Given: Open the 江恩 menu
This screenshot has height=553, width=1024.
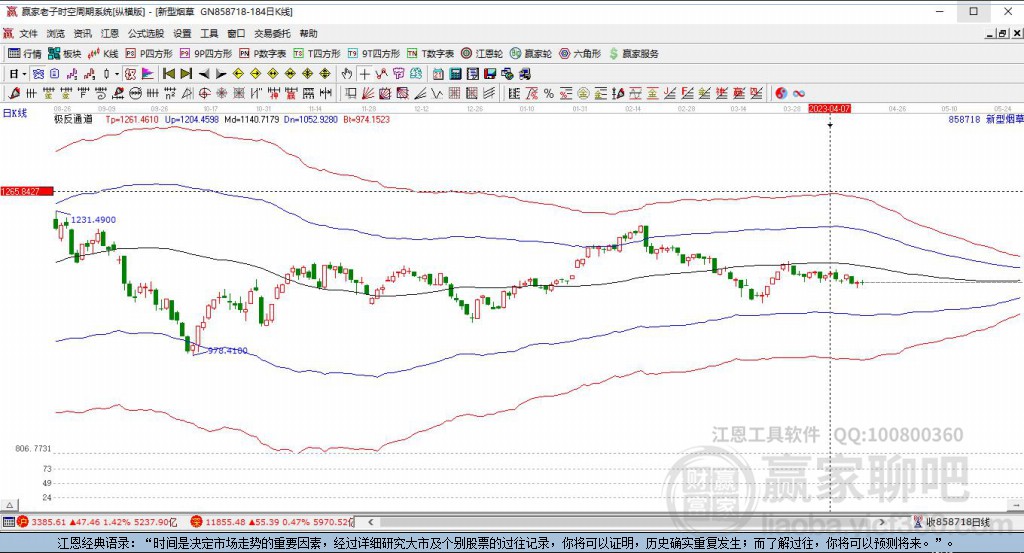Looking at the screenshot, I should [x=110, y=33].
